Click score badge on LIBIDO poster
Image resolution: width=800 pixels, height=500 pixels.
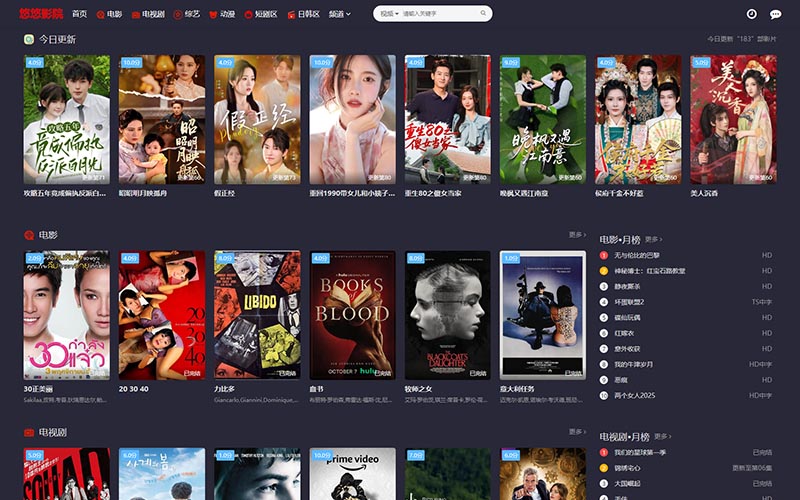[225, 258]
